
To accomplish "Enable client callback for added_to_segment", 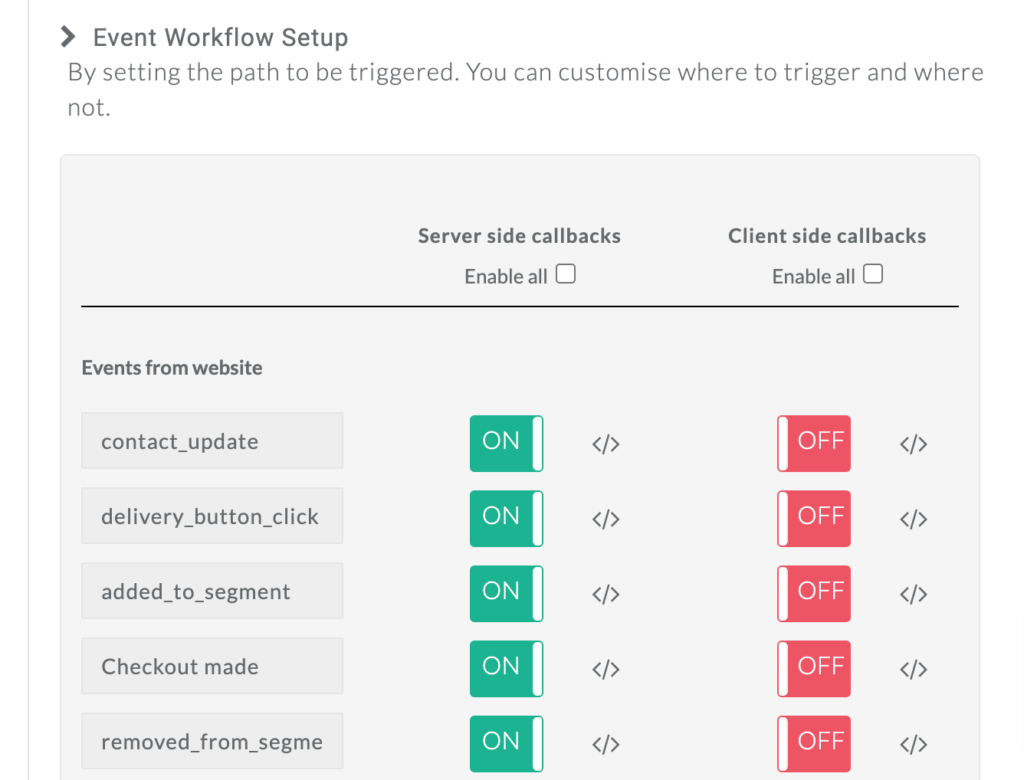I will (814, 593).
